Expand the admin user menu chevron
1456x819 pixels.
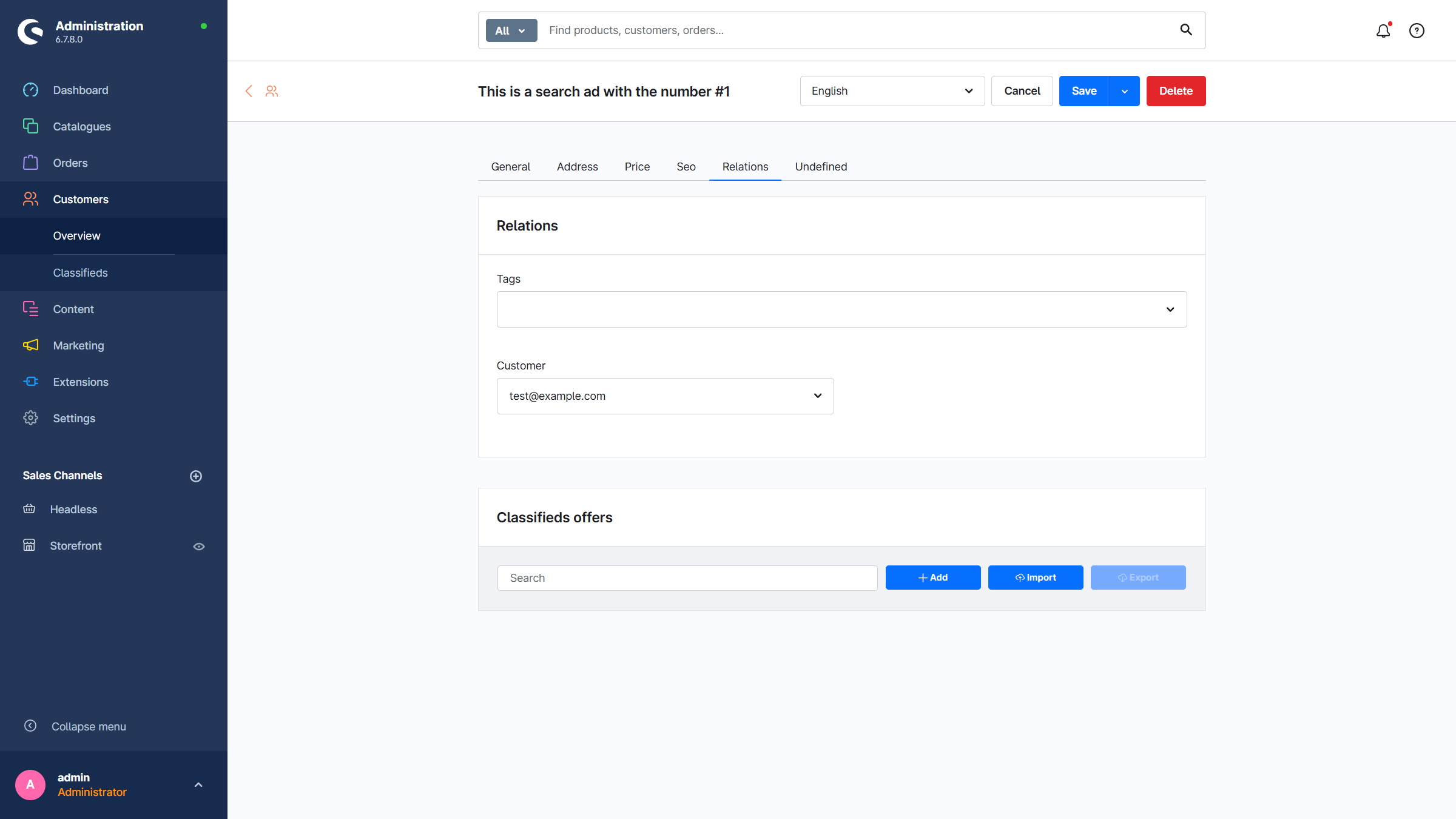click(198, 785)
